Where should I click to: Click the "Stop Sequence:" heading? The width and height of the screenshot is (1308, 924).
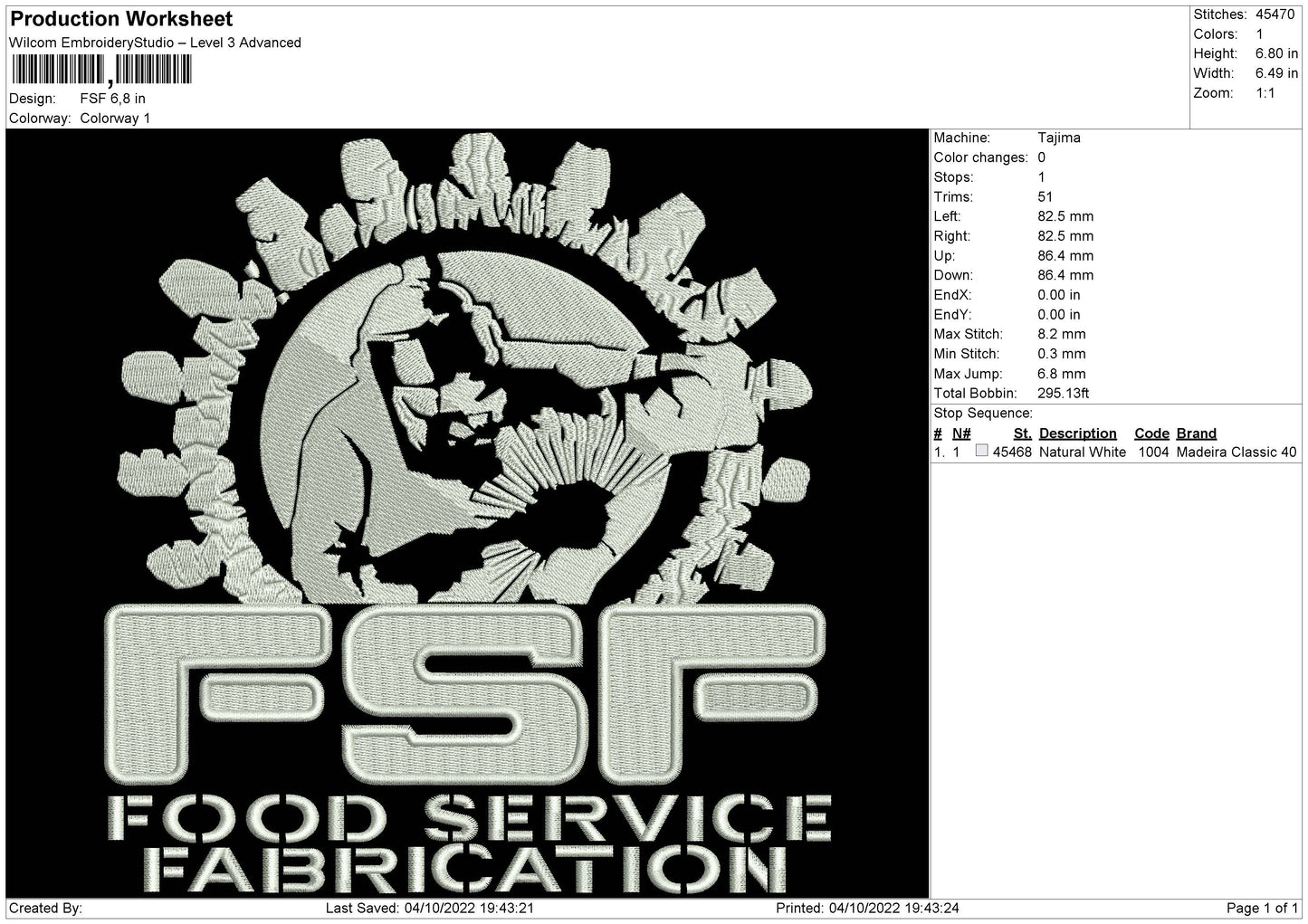coord(983,414)
